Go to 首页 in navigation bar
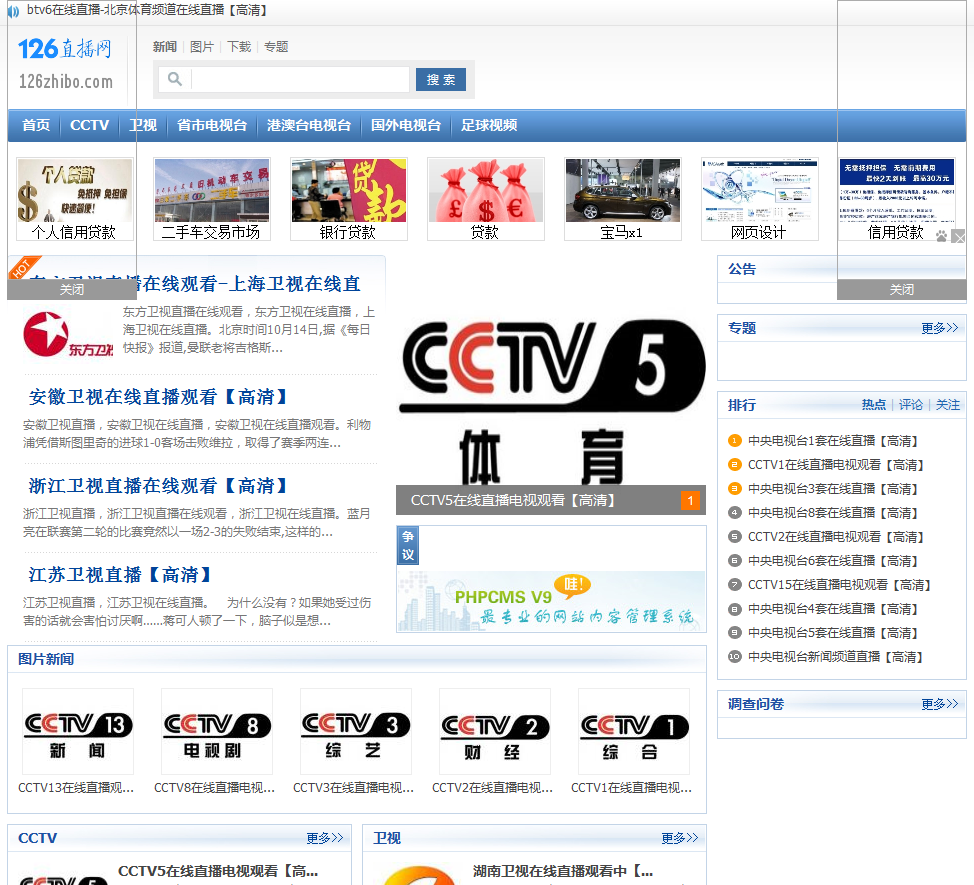The height and width of the screenshot is (885, 974). [x=36, y=125]
